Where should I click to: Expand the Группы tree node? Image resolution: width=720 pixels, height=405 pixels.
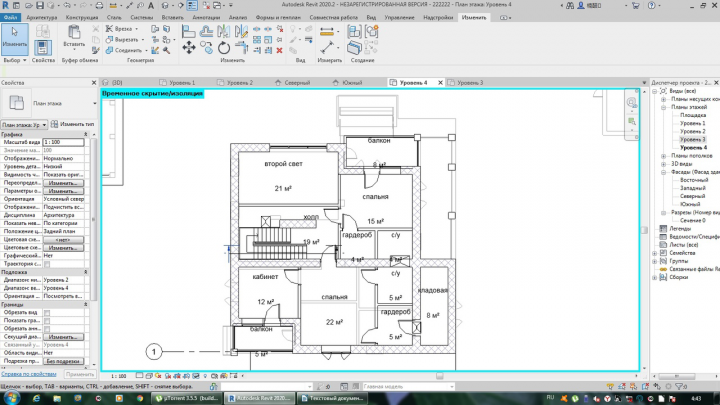[x=655, y=261]
